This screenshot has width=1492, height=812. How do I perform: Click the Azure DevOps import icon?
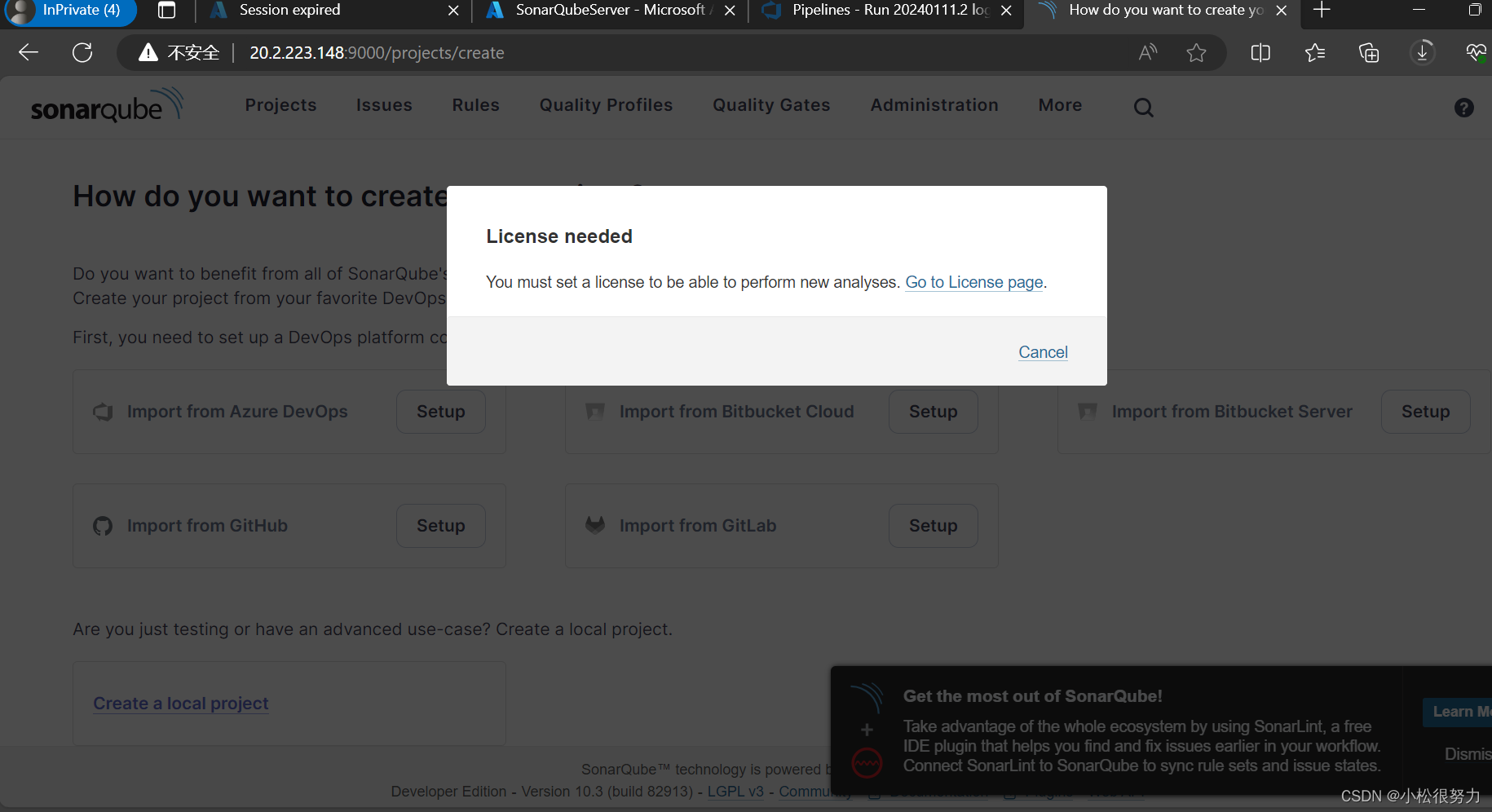pos(103,412)
